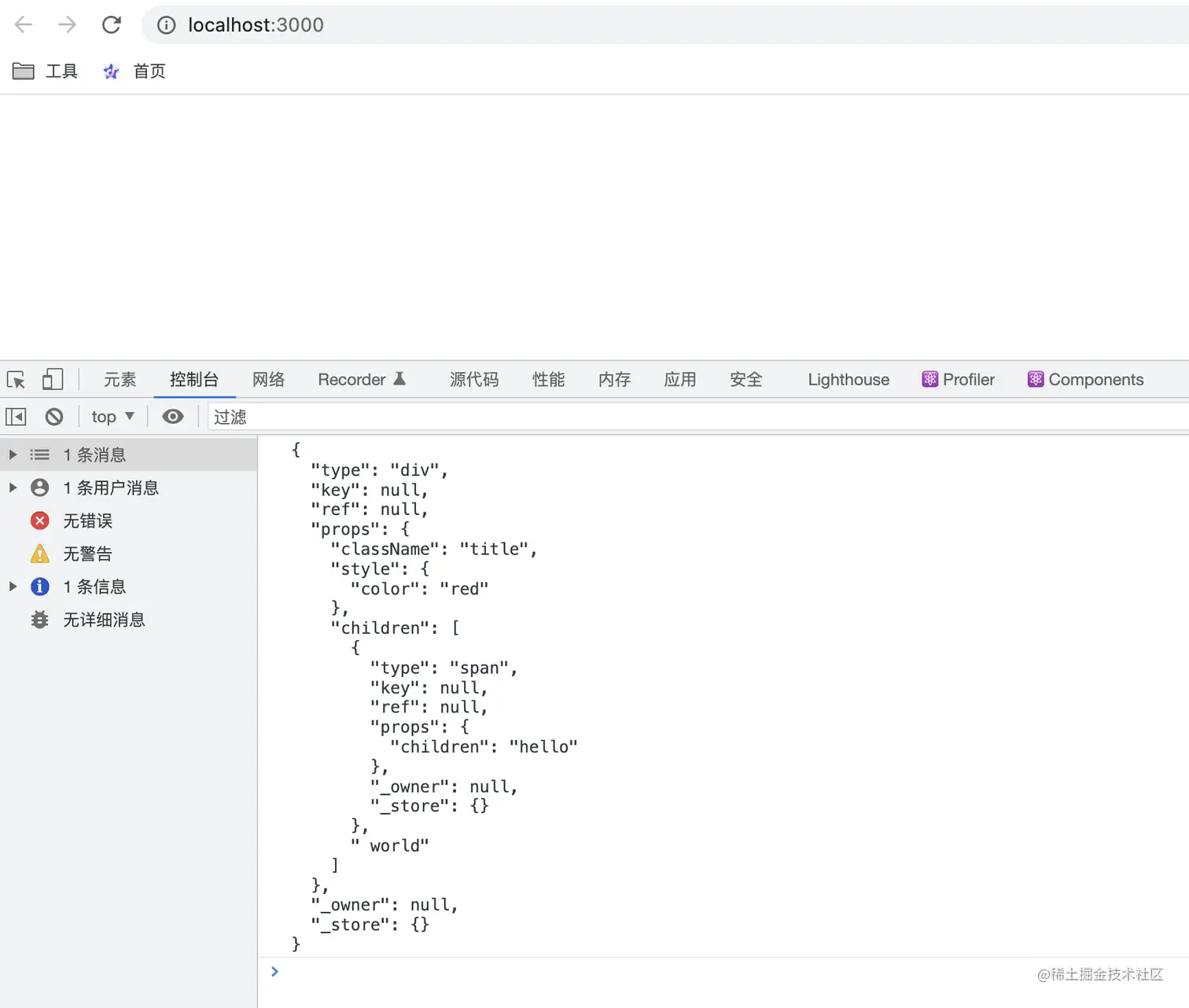The image size is (1189, 1008).
Task: Open the Recorder tab
Action: pos(362,380)
